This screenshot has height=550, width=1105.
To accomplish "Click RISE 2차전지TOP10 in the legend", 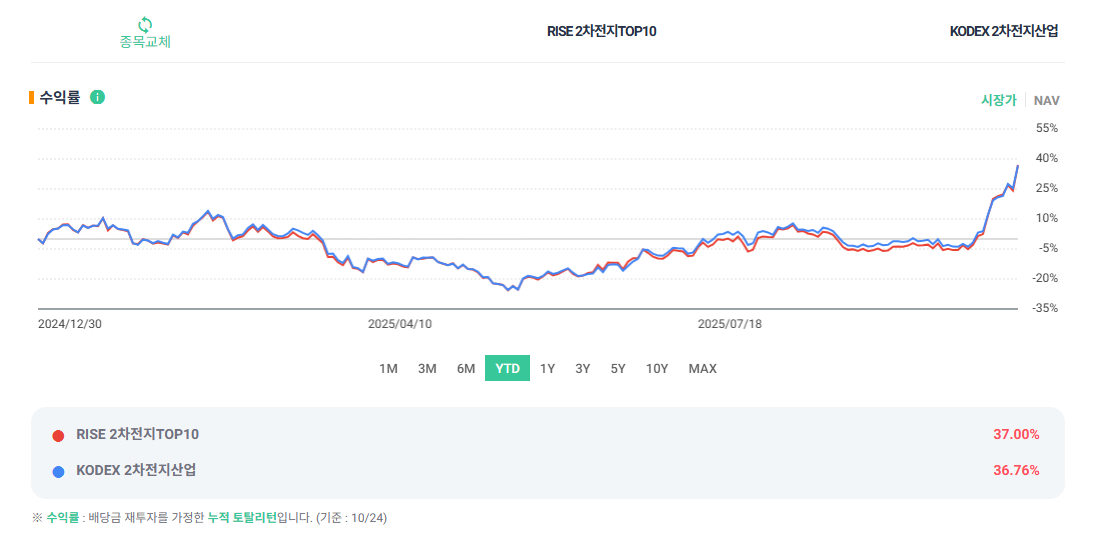I will click(137, 434).
